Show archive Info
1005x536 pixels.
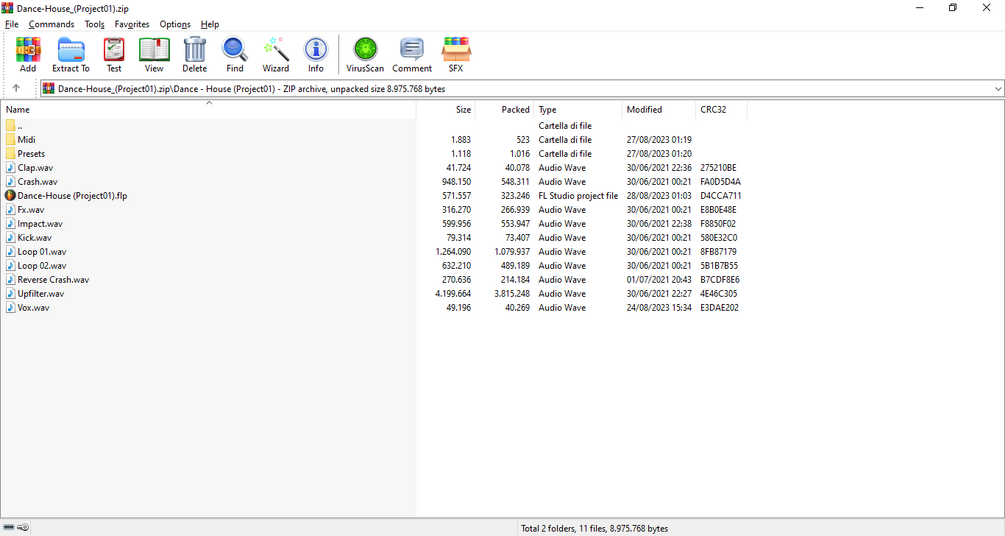315,54
